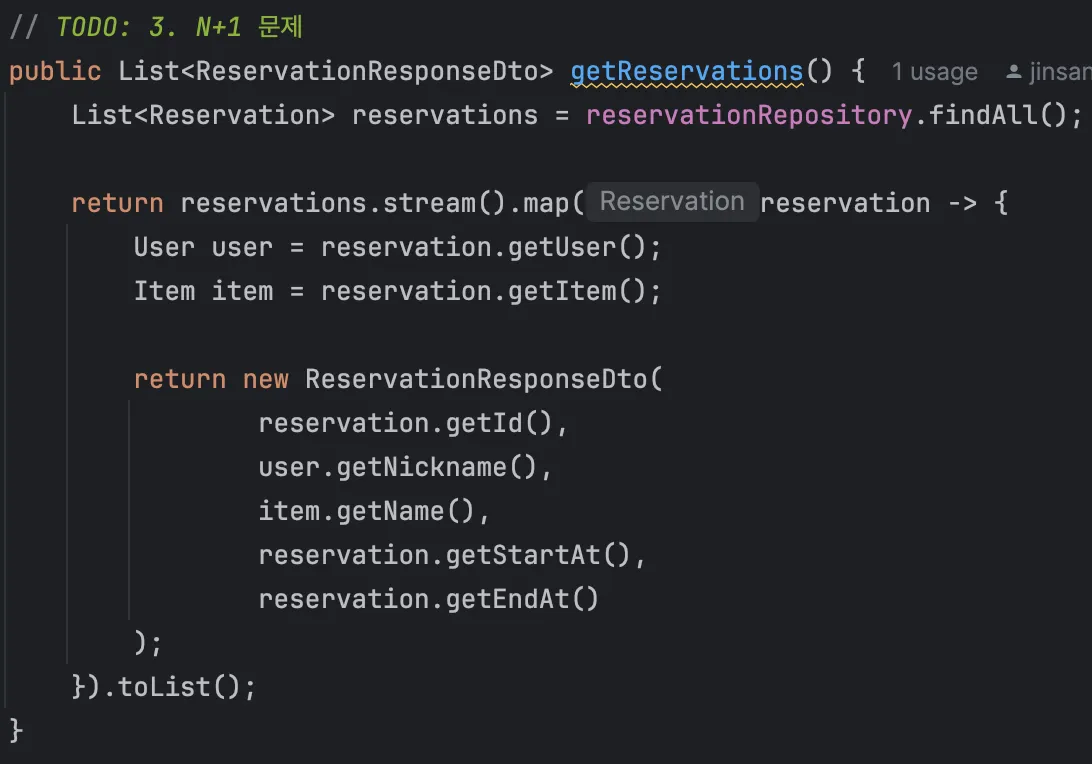The image size is (1092, 764).
Task: Open the '1 usage' inlay hint
Action: tap(935, 72)
